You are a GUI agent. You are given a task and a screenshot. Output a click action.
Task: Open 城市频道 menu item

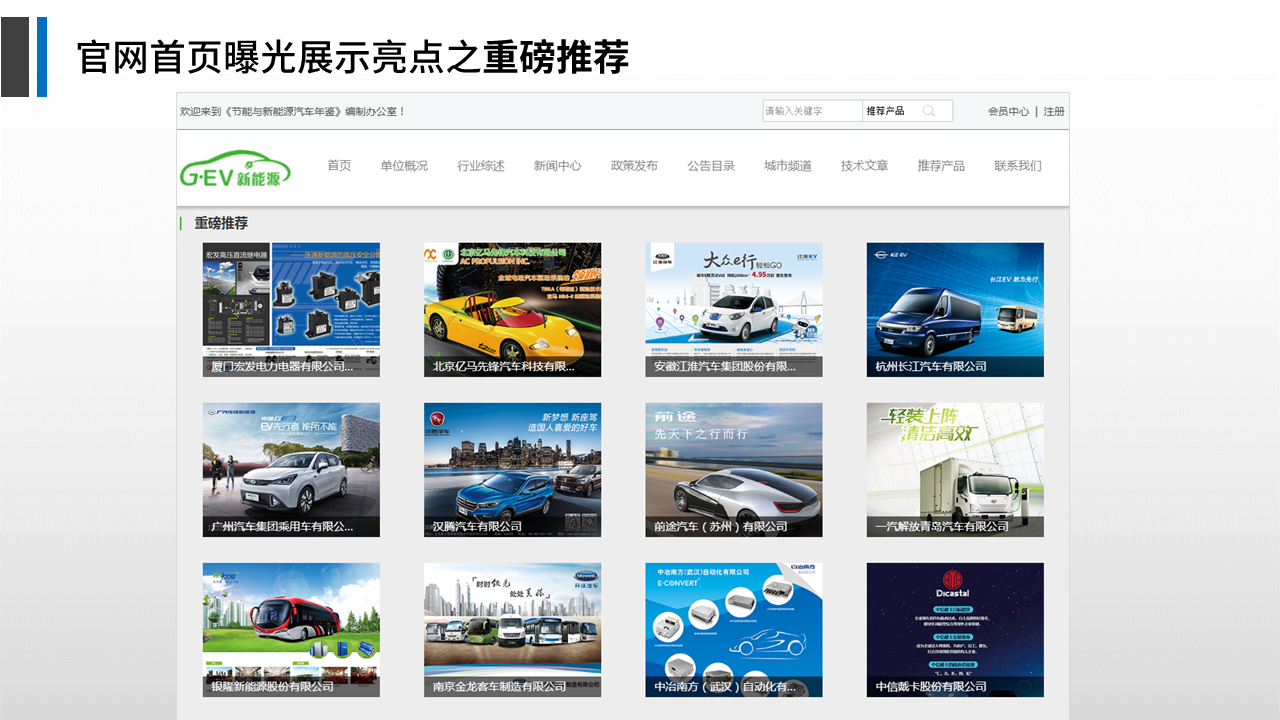[788, 166]
